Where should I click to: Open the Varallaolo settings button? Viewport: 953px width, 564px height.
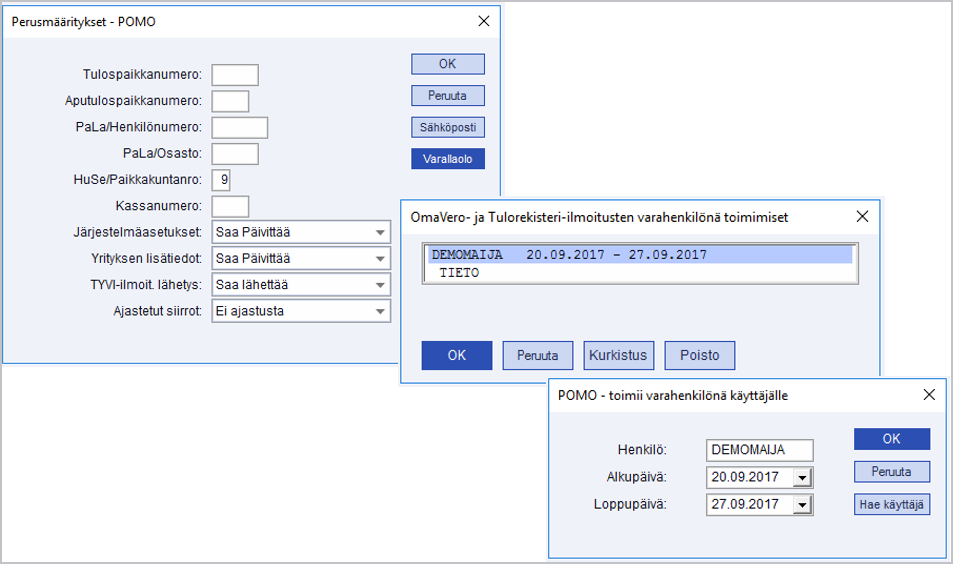(447, 159)
